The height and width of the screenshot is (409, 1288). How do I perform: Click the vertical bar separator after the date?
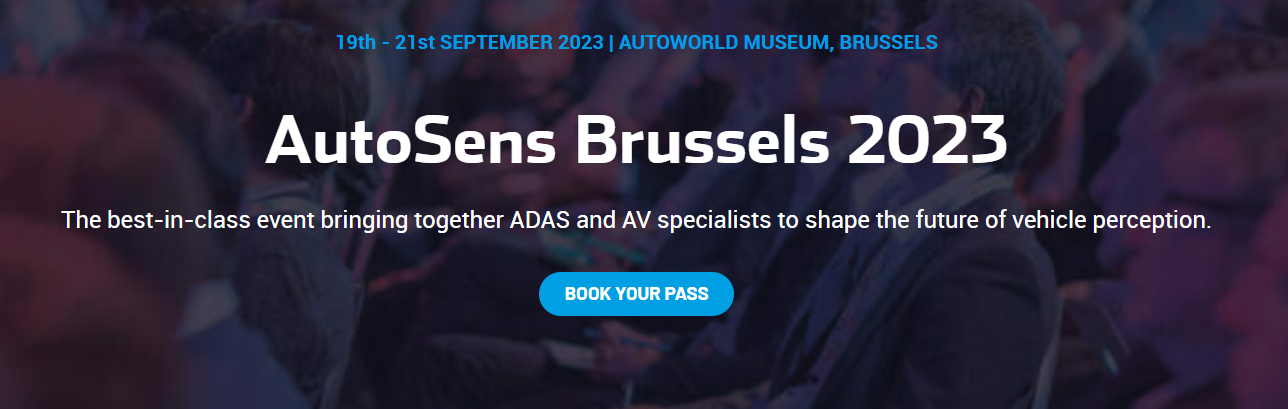point(611,43)
